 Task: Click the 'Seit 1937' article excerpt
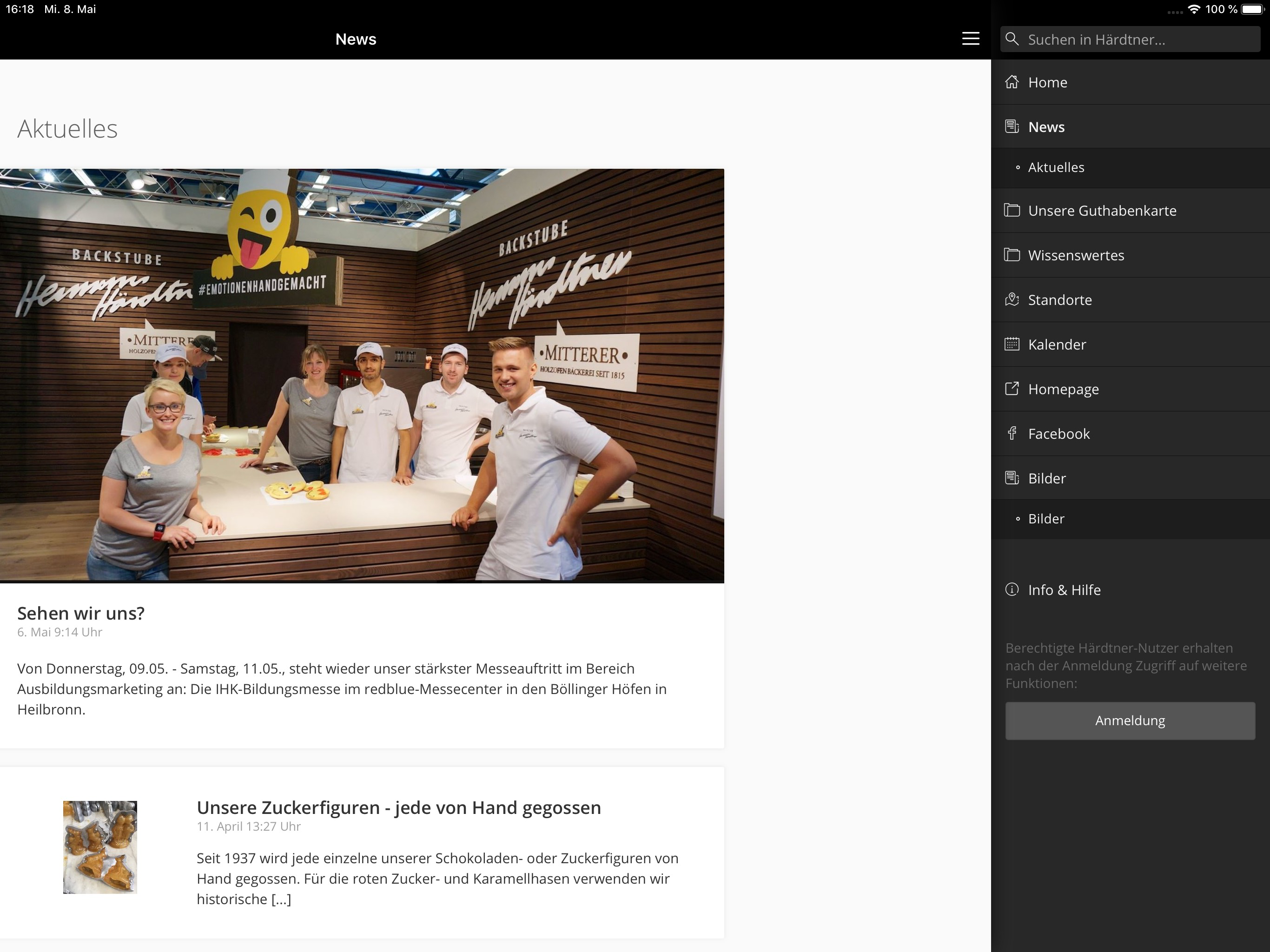click(437, 879)
